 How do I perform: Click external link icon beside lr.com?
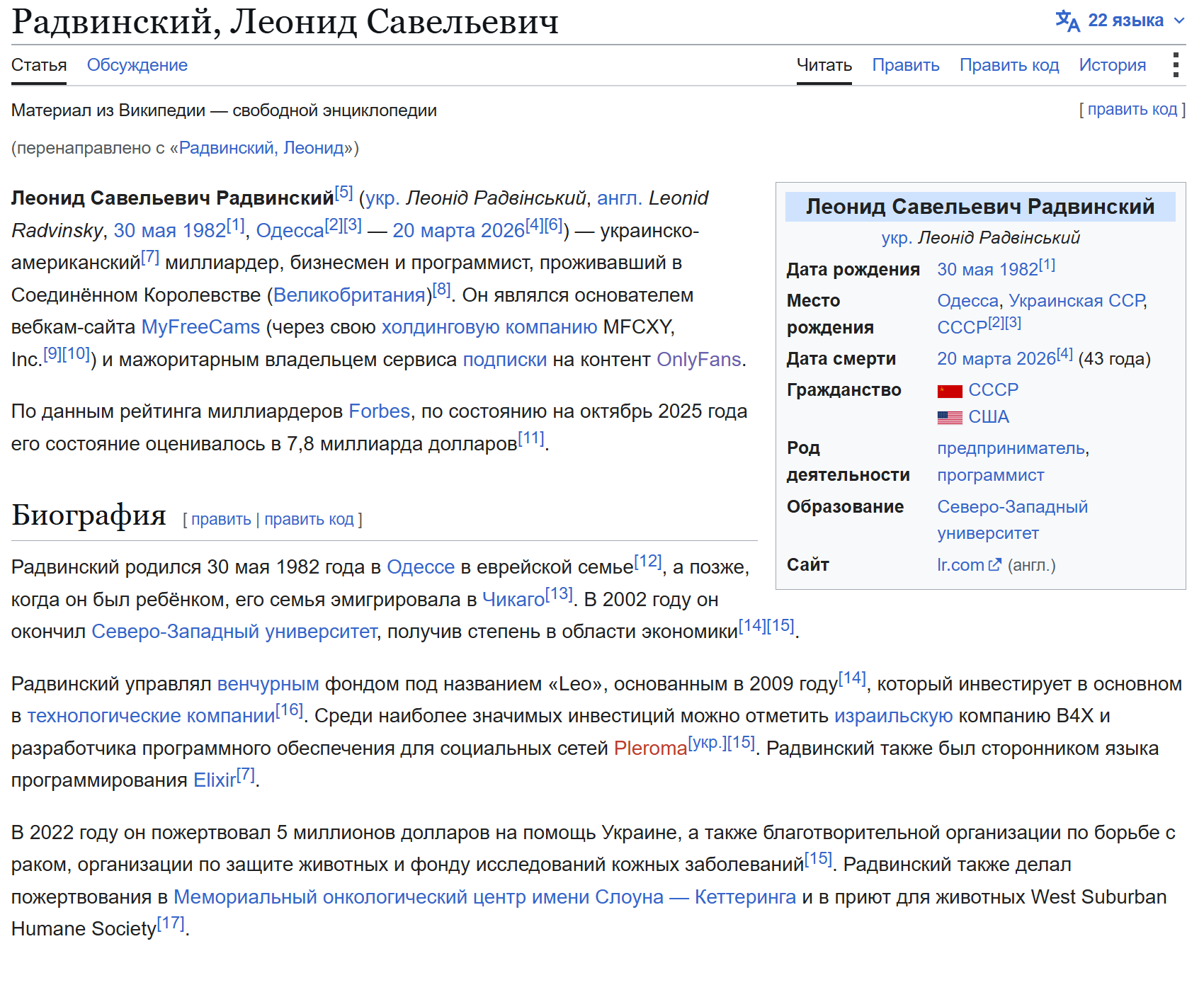click(995, 565)
